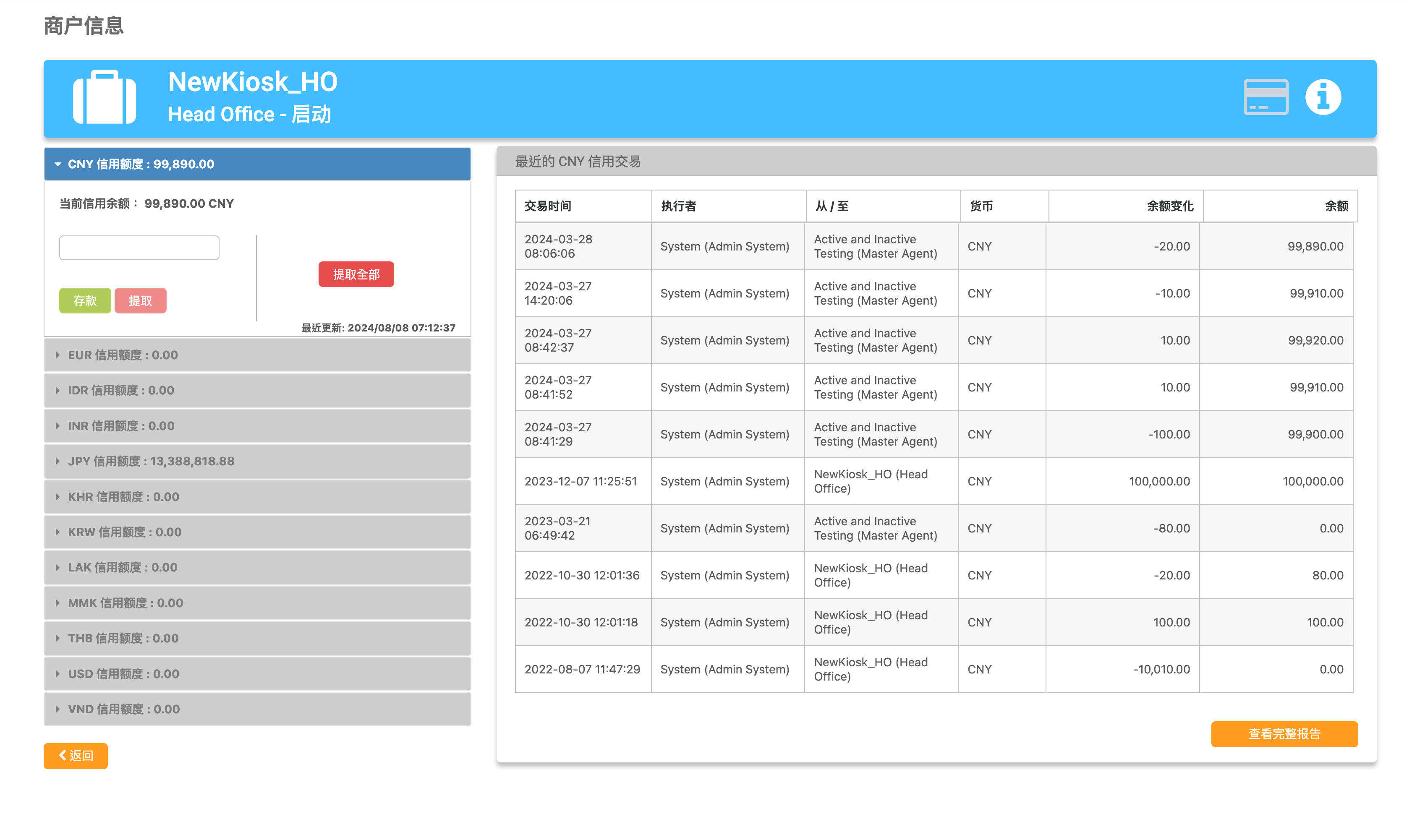Expand the EUR credit limit panel
This screenshot has height=840, width=1412.
[x=256, y=355]
